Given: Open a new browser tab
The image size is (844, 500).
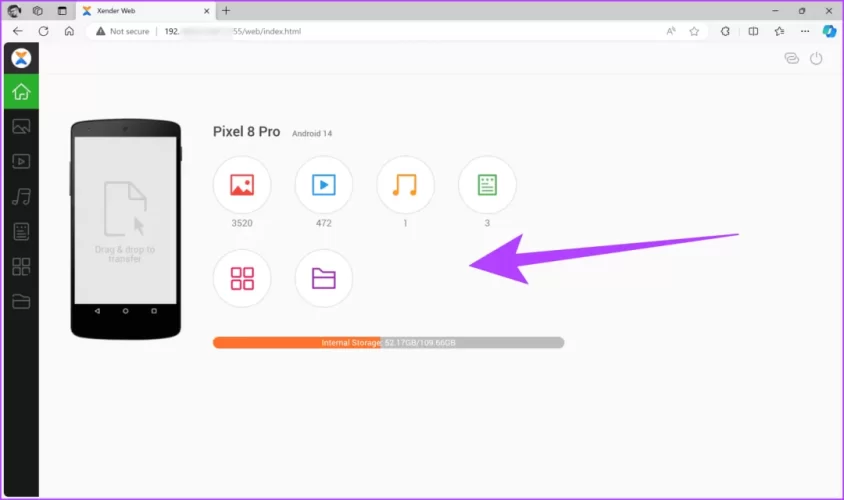Looking at the screenshot, I should (226, 10).
